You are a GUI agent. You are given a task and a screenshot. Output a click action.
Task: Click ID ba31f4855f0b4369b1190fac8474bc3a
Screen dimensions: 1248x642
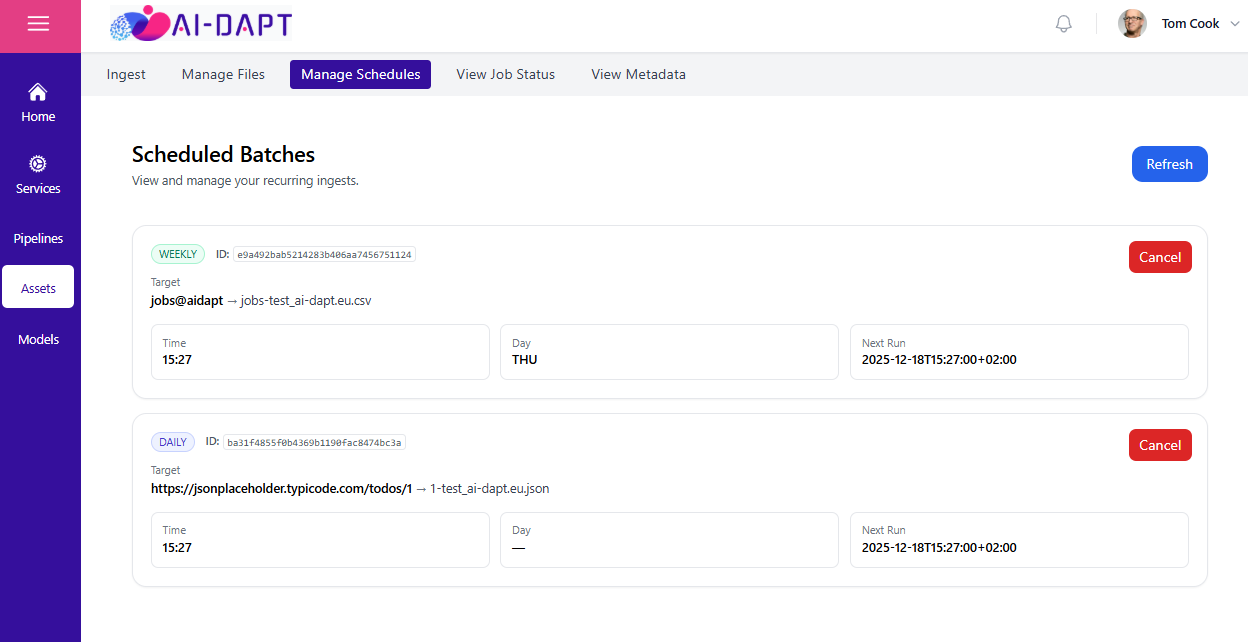pos(314,443)
